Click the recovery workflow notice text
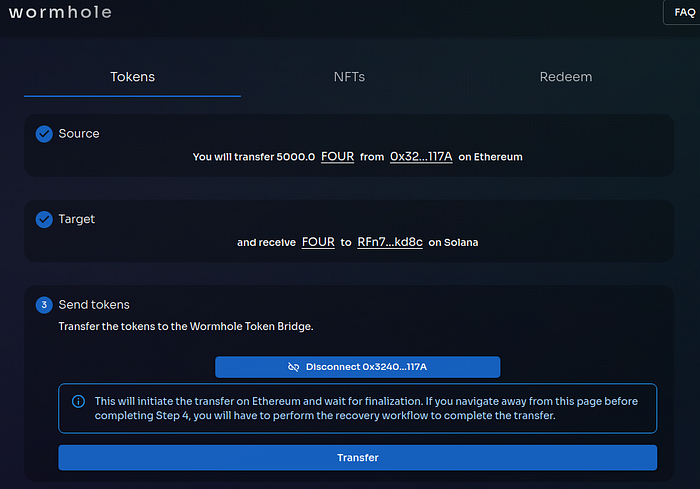Screen dimensions: 700x489 click(x=366, y=408)
